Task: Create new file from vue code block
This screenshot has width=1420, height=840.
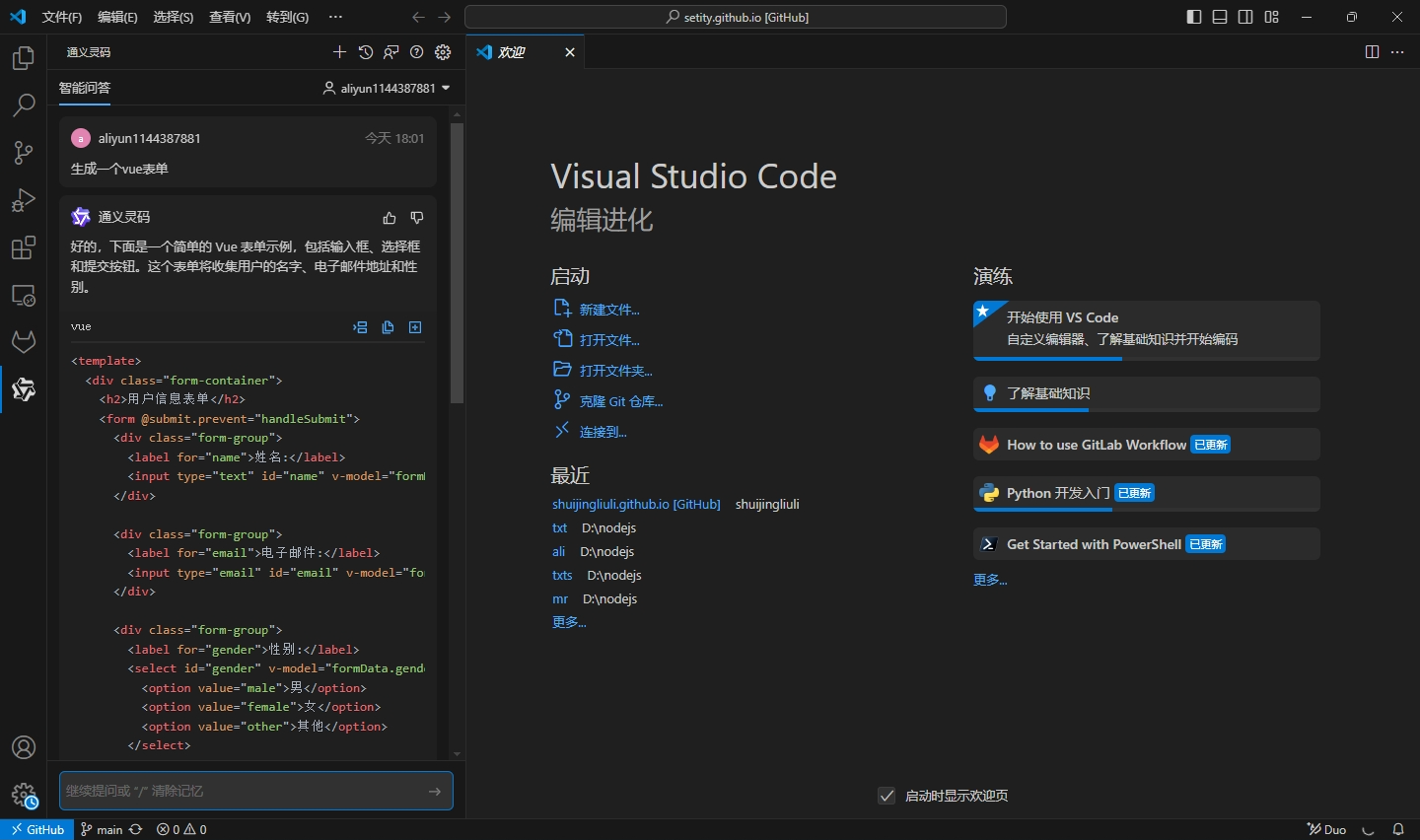Action: pos(415,327)
